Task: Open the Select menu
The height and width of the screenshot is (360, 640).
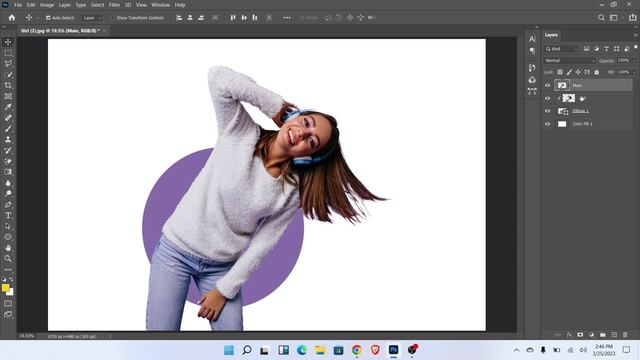Action: [x=97, y=5]
